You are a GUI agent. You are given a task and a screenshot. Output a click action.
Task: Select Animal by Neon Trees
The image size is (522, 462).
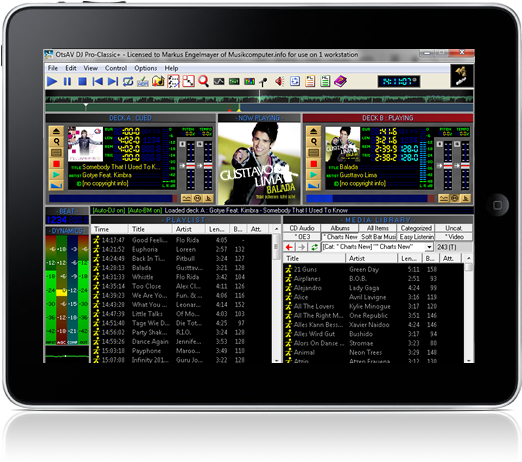pyautogui.click(x=373, y=352)
